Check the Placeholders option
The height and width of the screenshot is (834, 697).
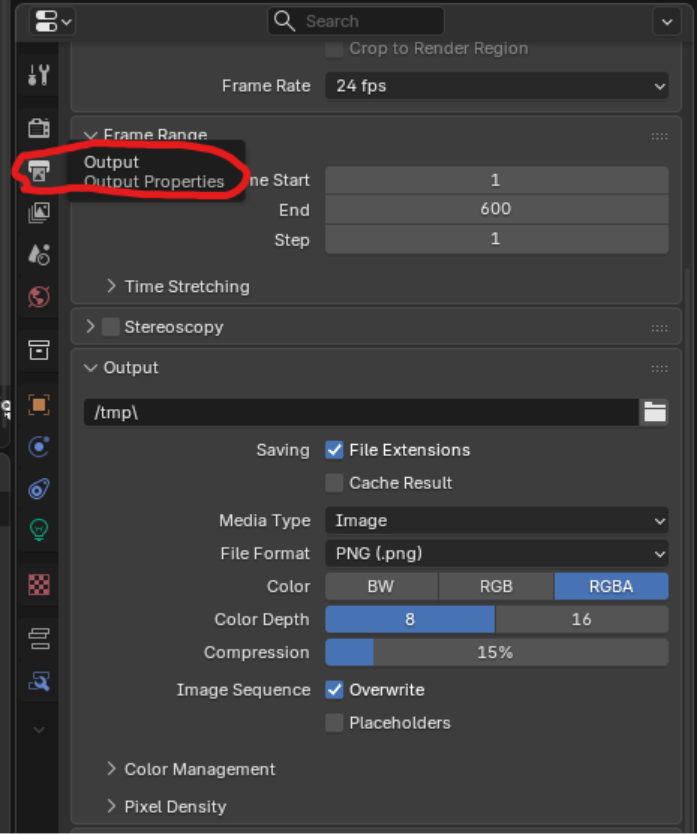point(334,723)
